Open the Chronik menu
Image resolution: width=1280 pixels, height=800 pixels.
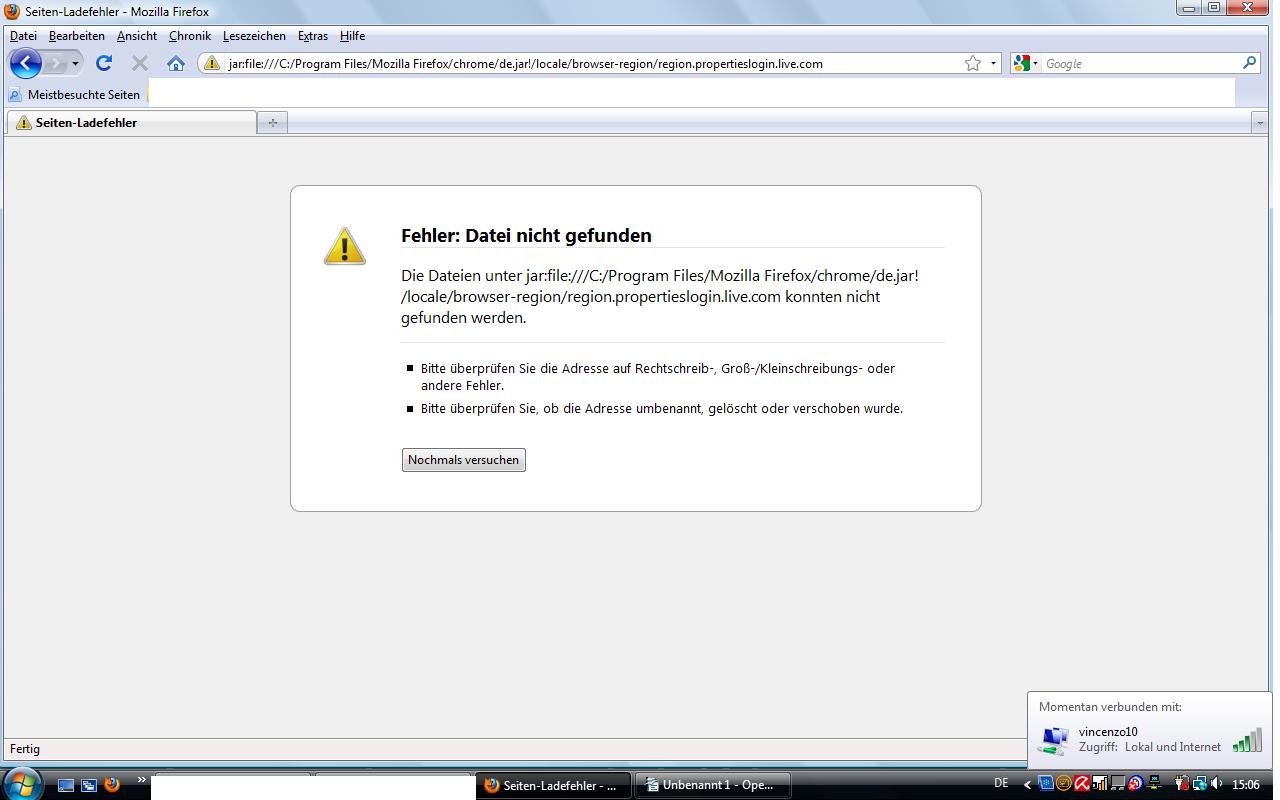point(190,36)
